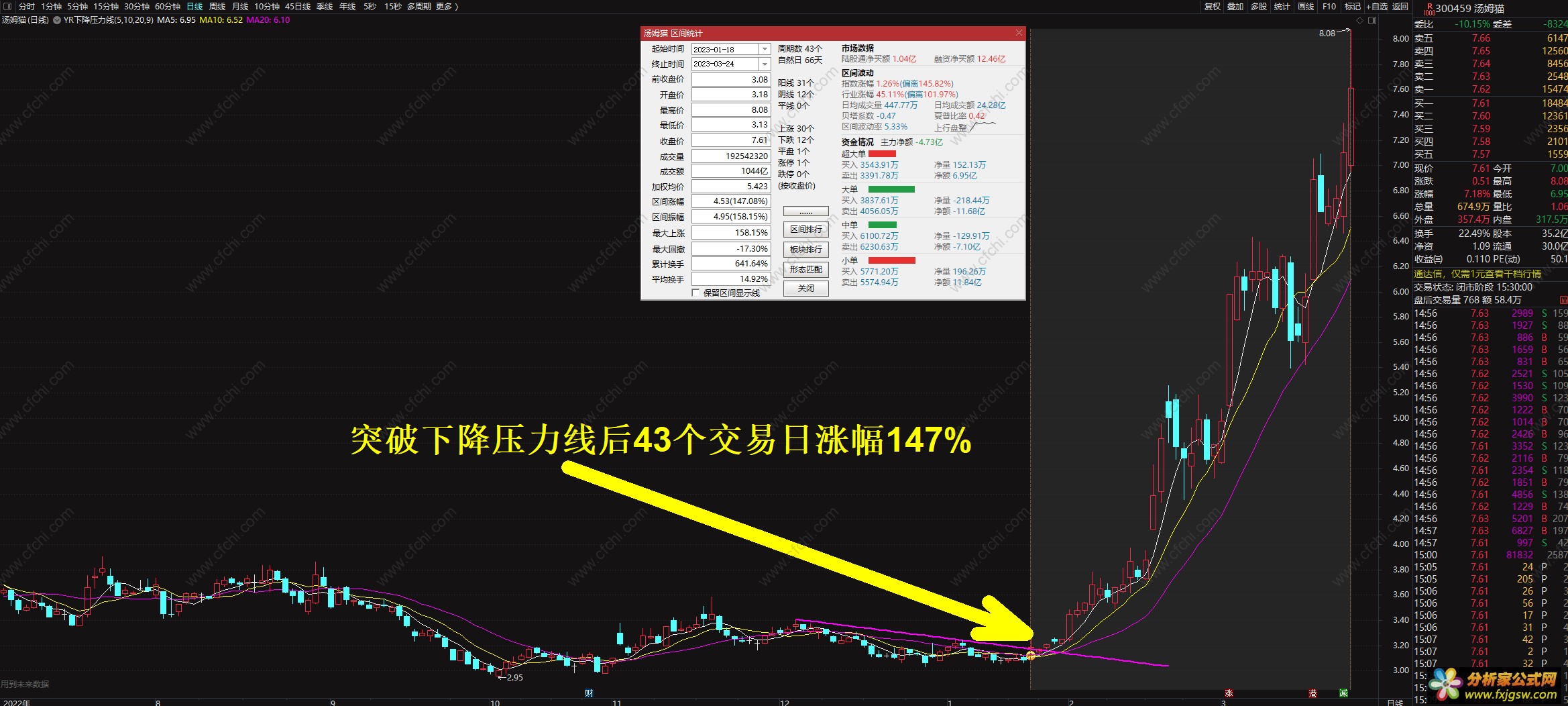
Task: Click the 前收盘价 value field
Action: click(730, 79)
